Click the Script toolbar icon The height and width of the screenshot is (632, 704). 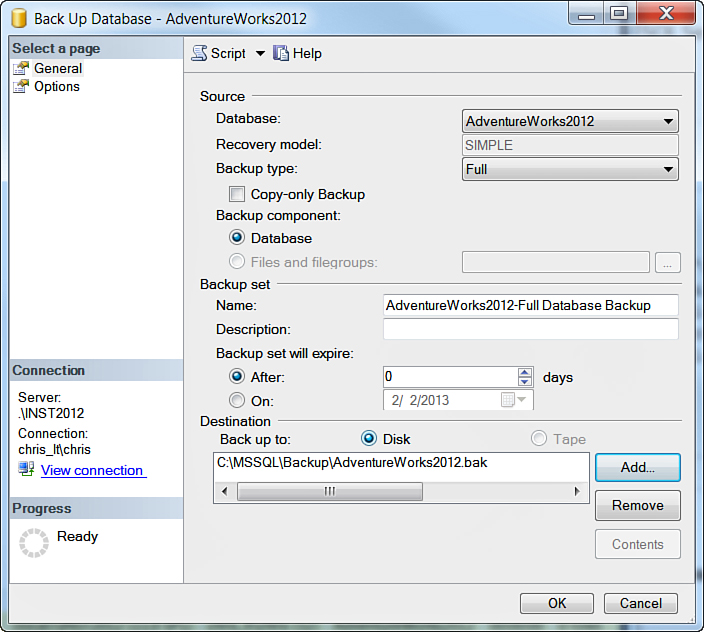pyautogui.click(x=200, y=53)
